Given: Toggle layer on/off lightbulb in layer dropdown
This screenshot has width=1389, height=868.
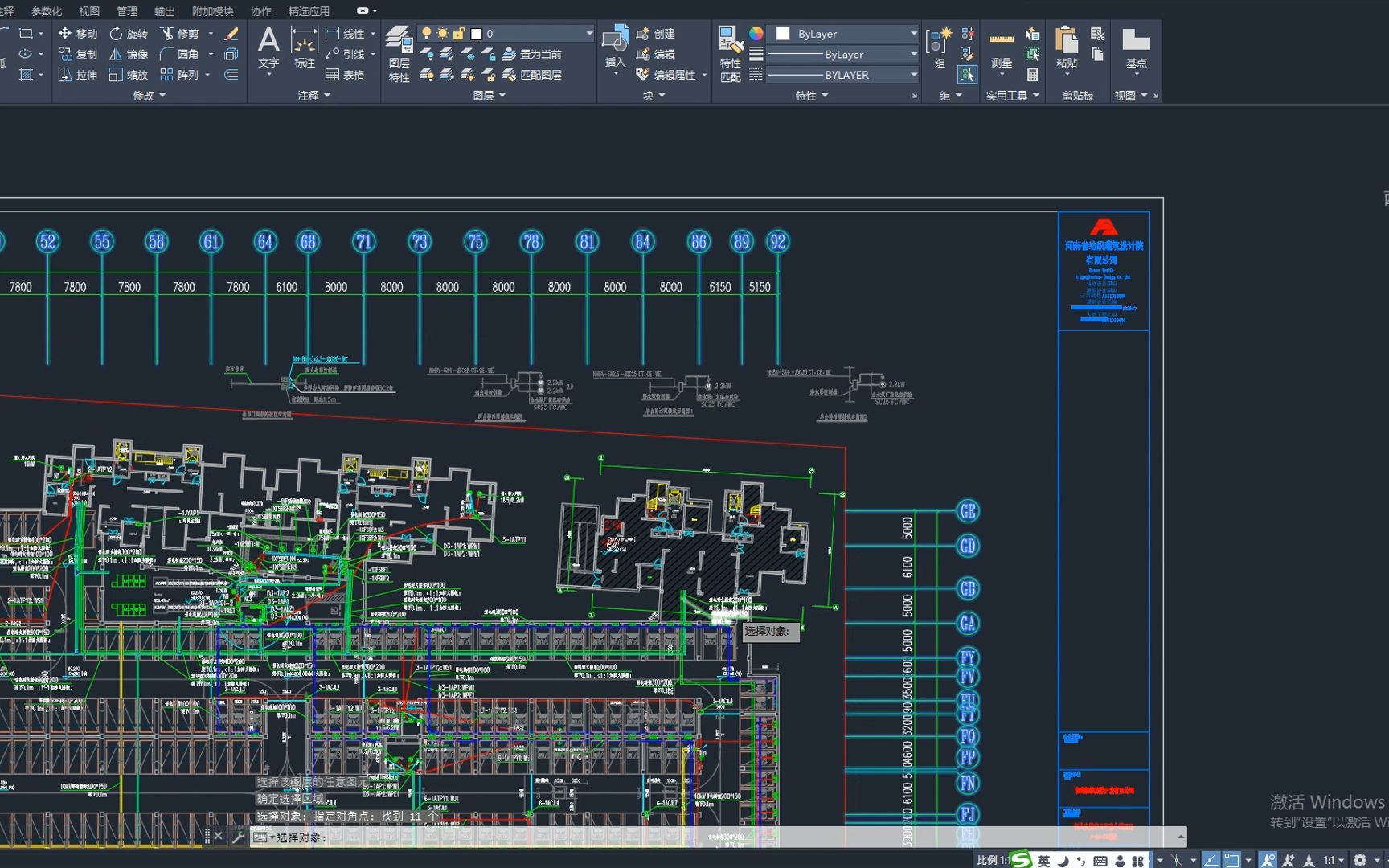Looking at the screenshot, I should pyautogui.click(x=427, y=34).
